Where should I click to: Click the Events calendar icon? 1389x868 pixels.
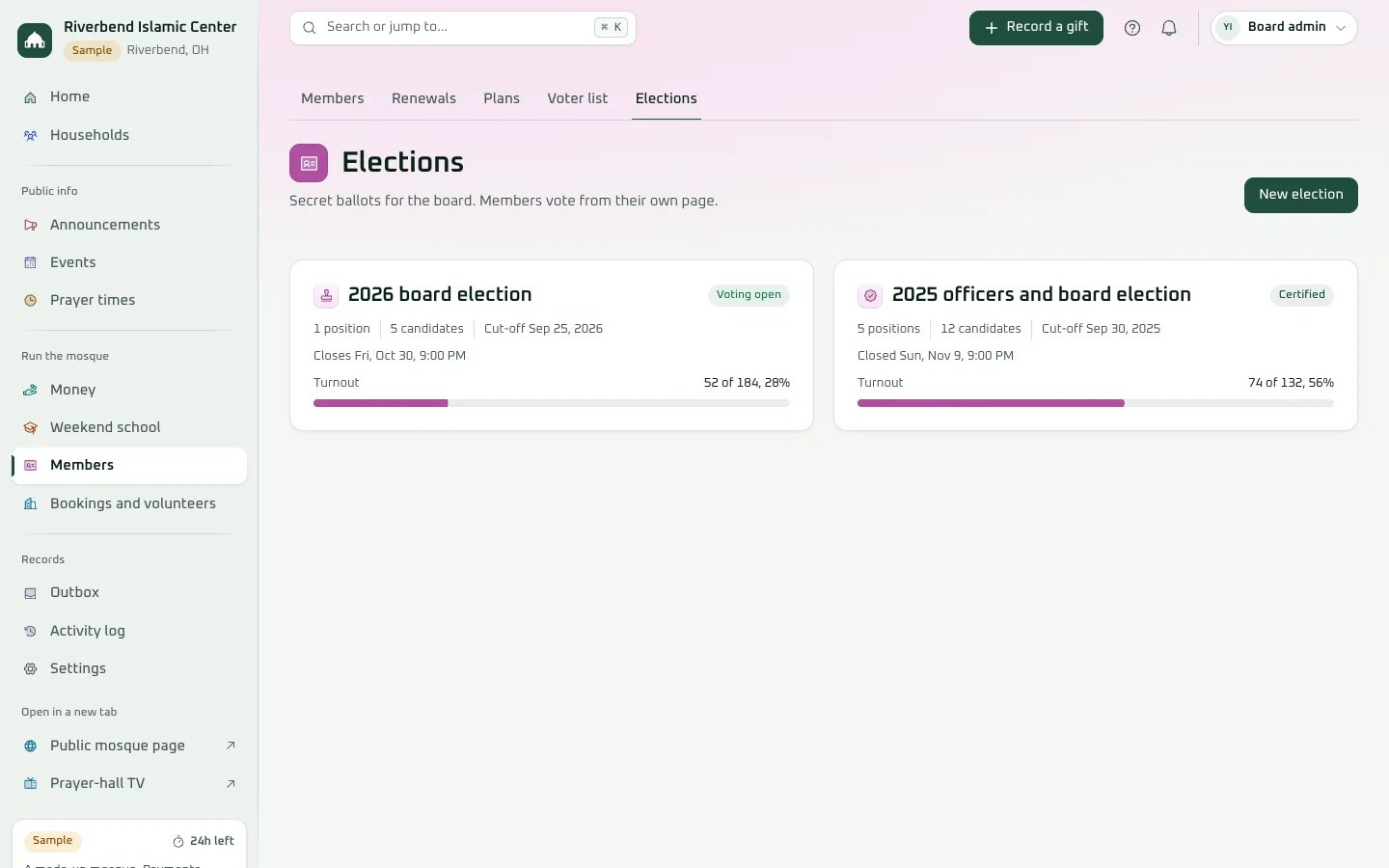click(30, 263)
